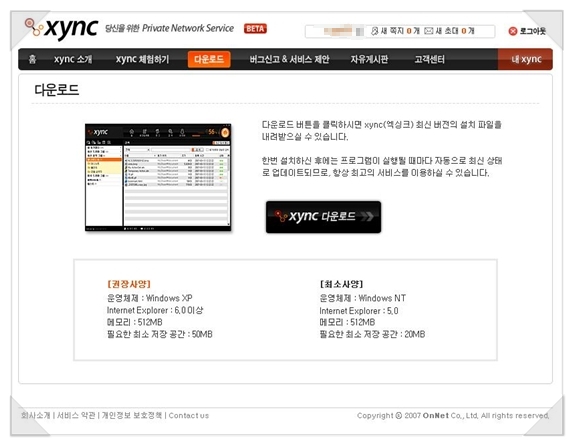Open 버그신고 & 서비스 제안 menu

(289, 59)
